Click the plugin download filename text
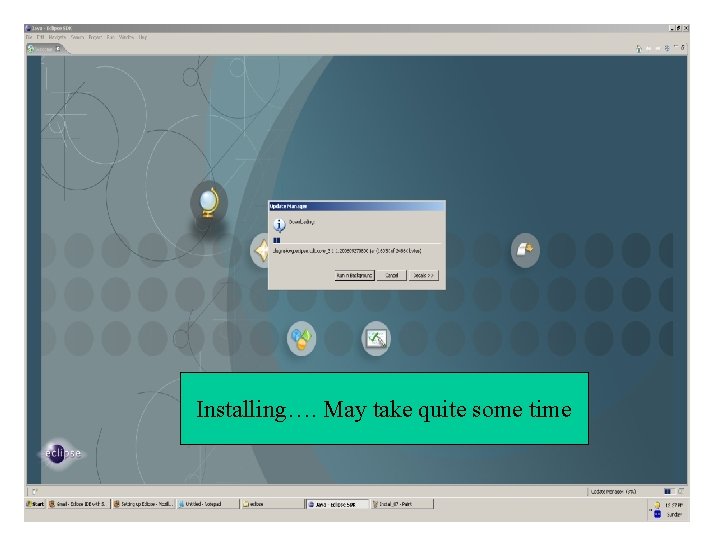The image size is (720, 540). 347,251
